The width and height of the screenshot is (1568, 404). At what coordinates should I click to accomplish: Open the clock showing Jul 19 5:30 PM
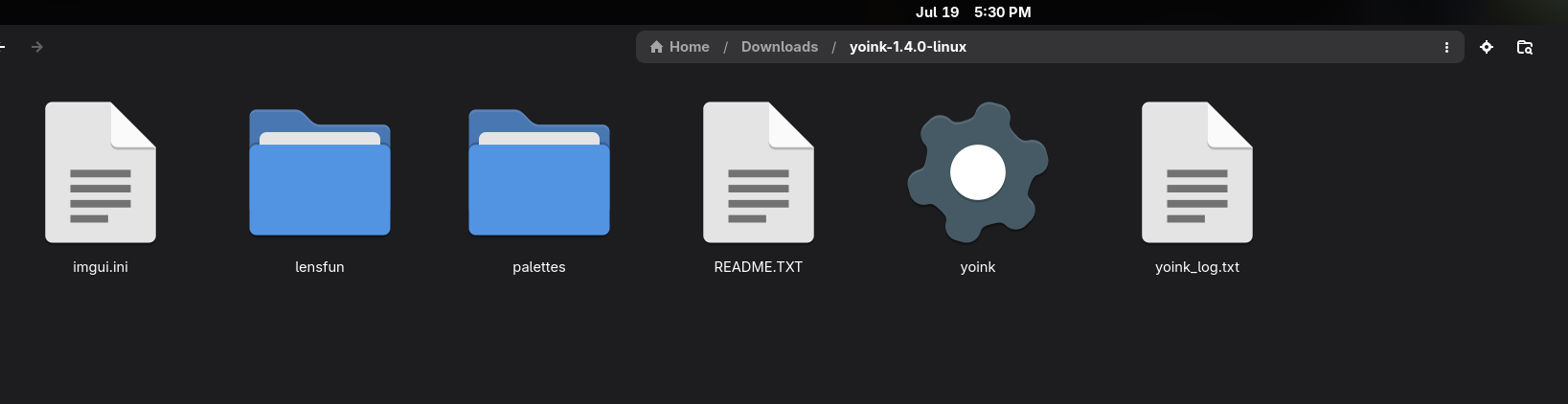[x=973, y=12]
